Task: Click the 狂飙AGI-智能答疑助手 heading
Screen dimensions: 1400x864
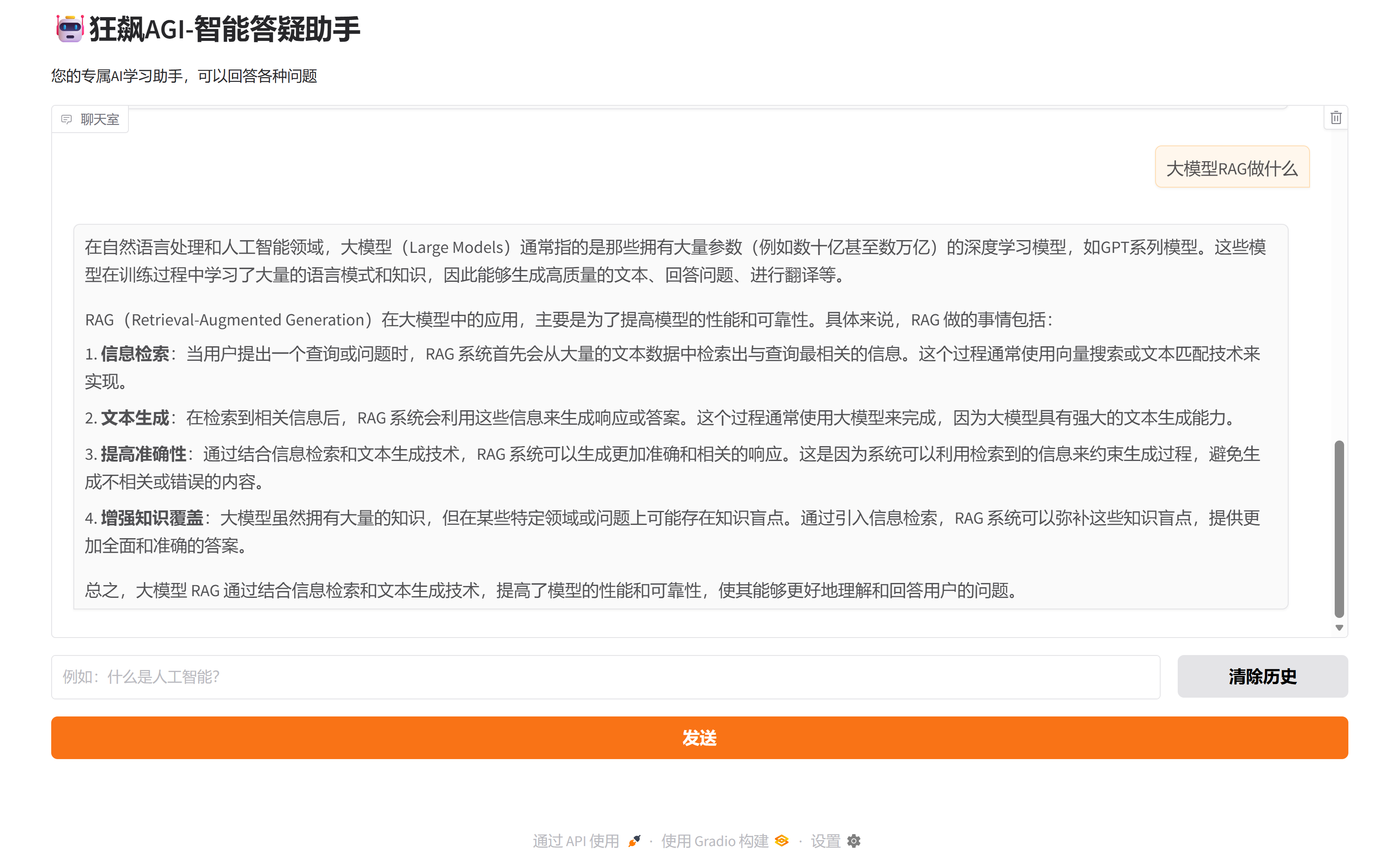Action: coord(225,29)
